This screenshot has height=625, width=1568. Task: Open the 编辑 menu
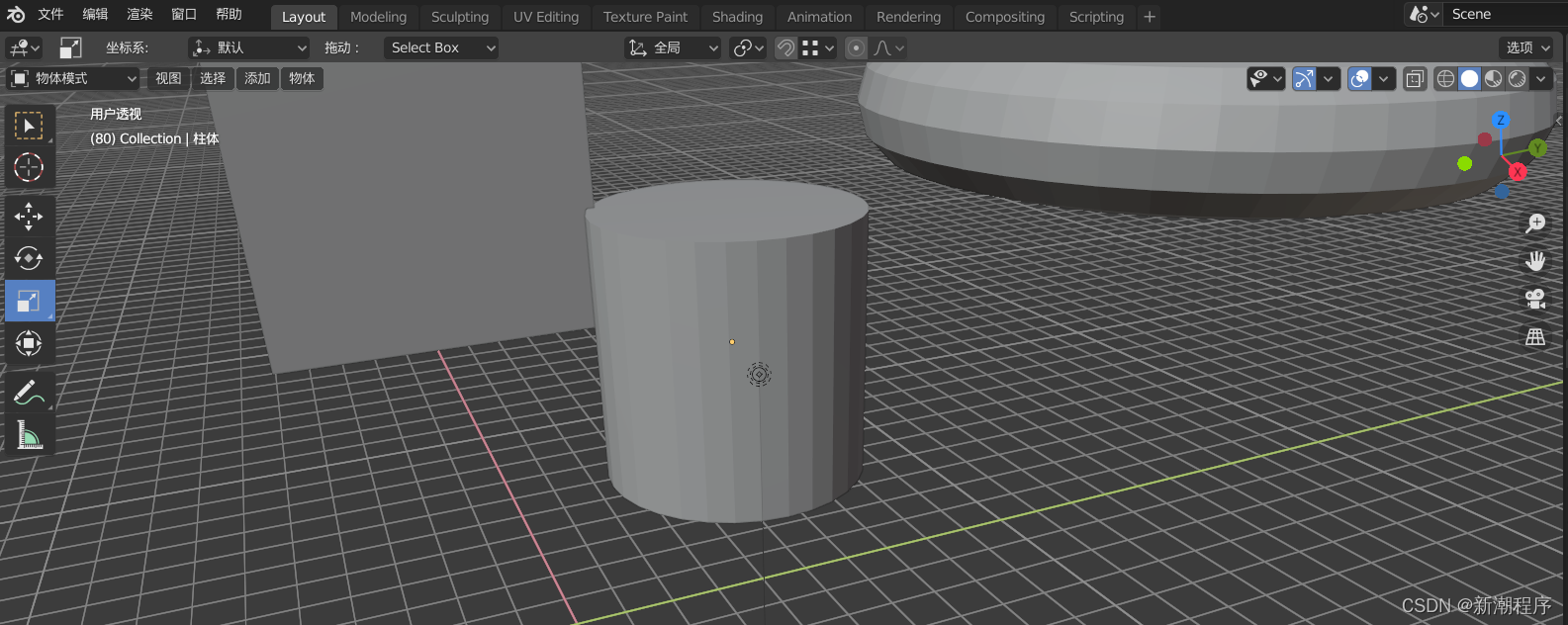pyautogui.click(x=95, y=14)
